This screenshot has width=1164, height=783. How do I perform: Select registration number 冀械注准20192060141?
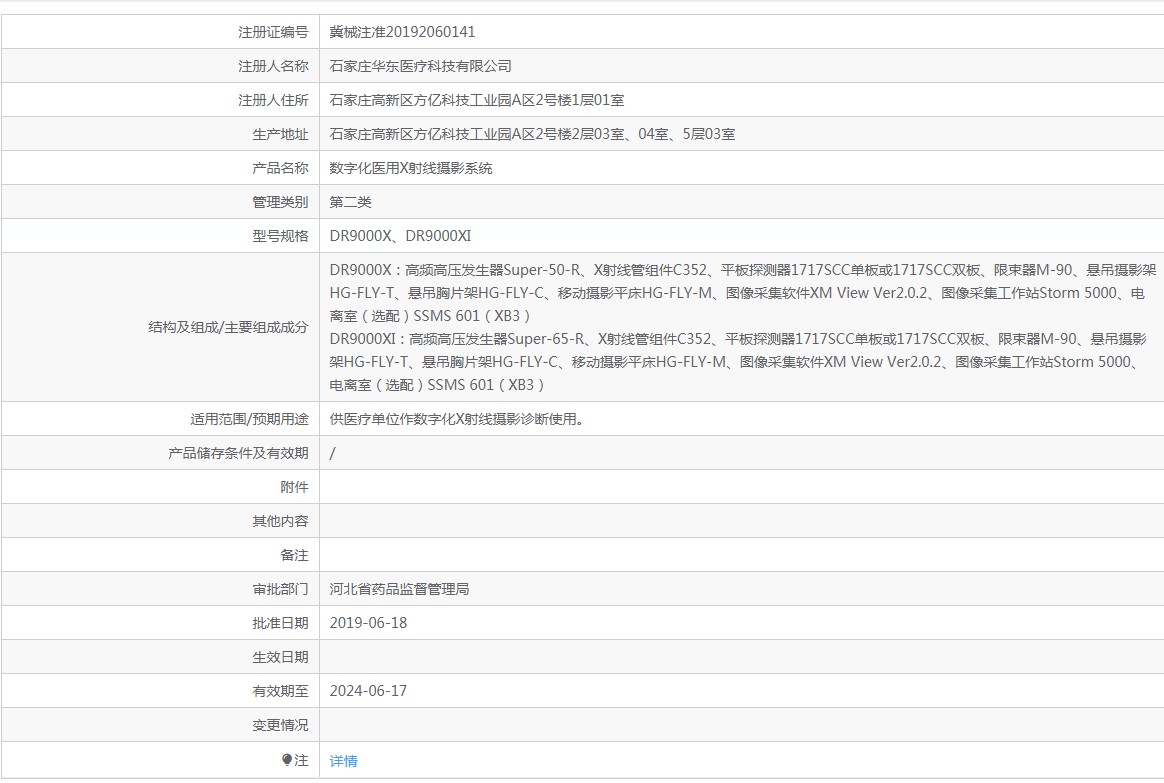(402, 32)
